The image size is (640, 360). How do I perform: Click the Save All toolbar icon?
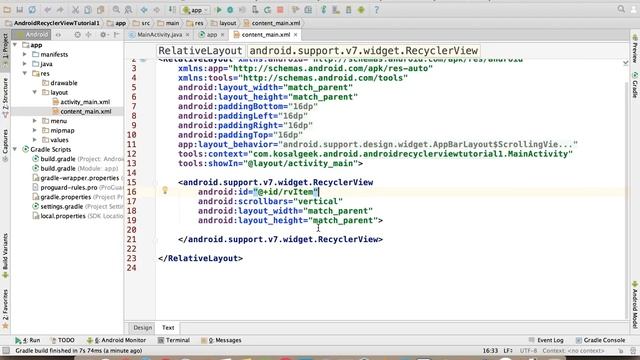19,9
